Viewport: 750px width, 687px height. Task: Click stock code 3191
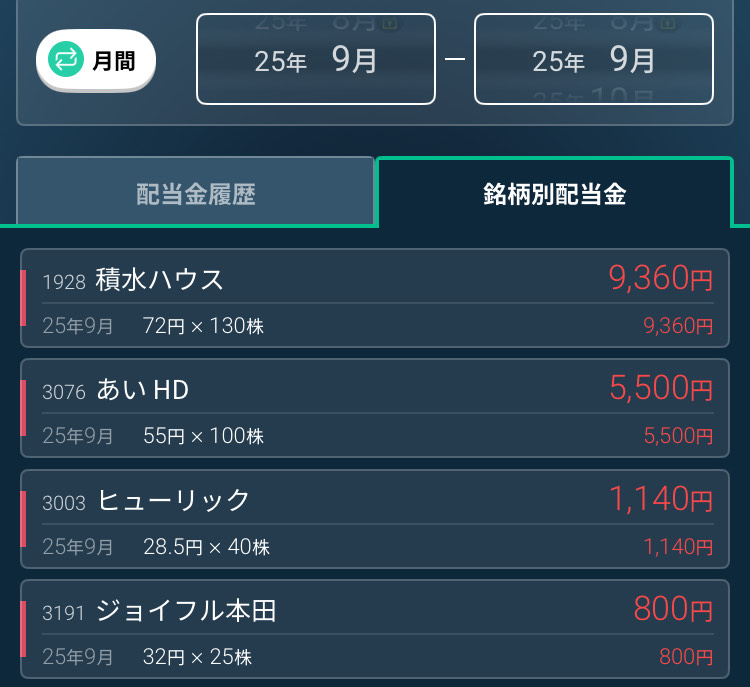[x=64, y=612]
